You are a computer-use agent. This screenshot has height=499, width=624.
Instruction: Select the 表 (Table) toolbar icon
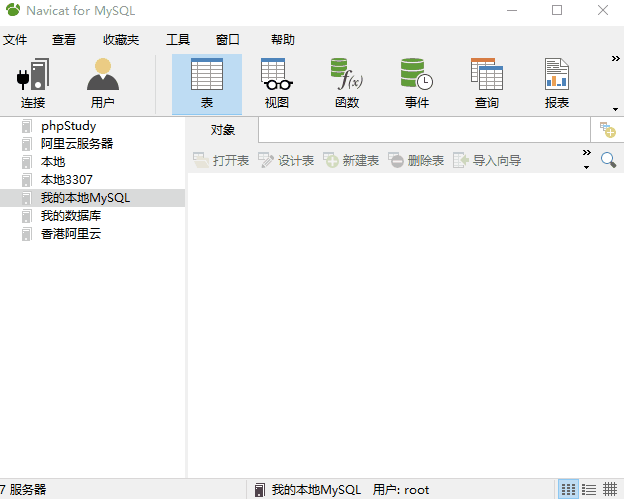click(x=207, y=84)
